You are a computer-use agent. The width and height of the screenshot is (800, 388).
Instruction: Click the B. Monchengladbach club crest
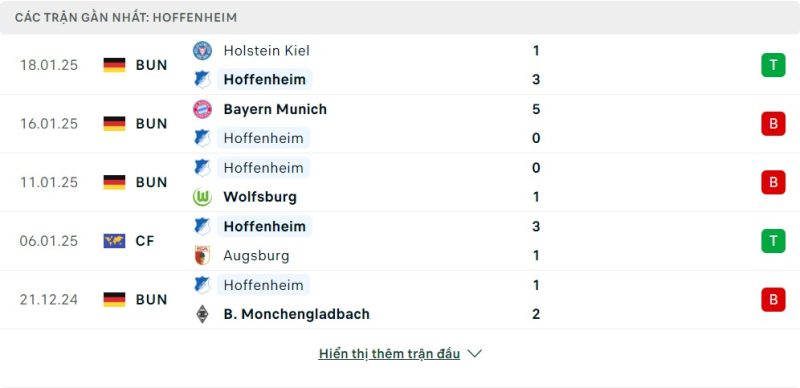click(202, 314)
